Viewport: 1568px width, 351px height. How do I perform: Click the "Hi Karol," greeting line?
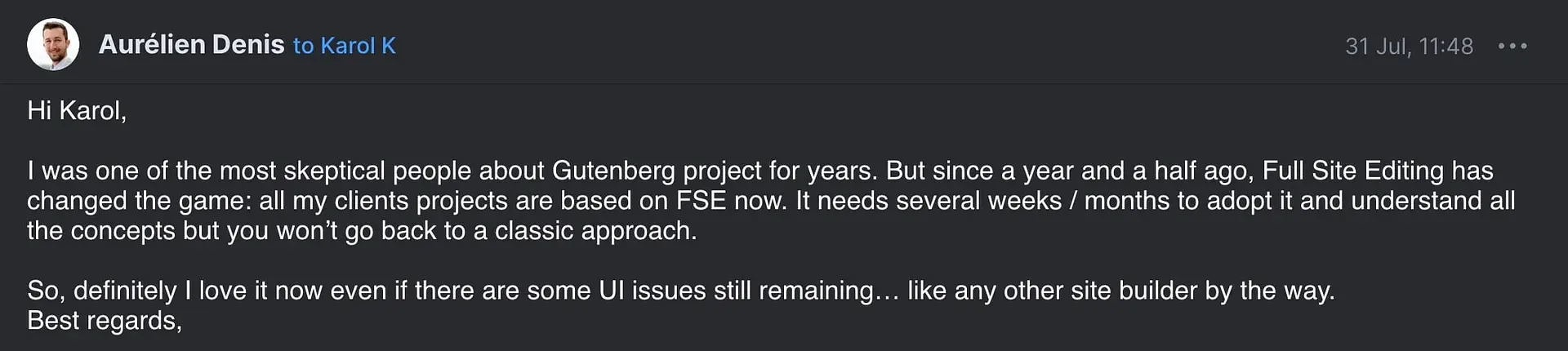(x=77, y=110)
